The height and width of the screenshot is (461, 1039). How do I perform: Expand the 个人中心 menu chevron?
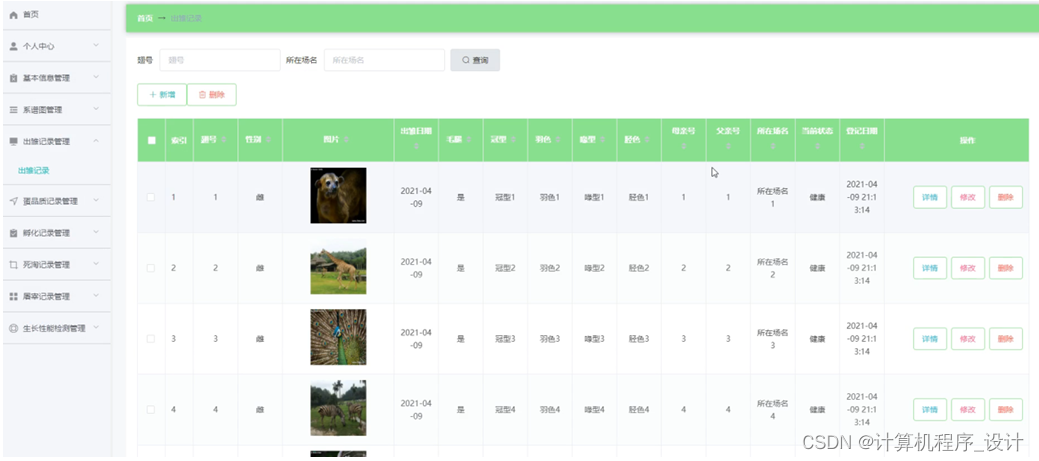[x=96, y=46]
